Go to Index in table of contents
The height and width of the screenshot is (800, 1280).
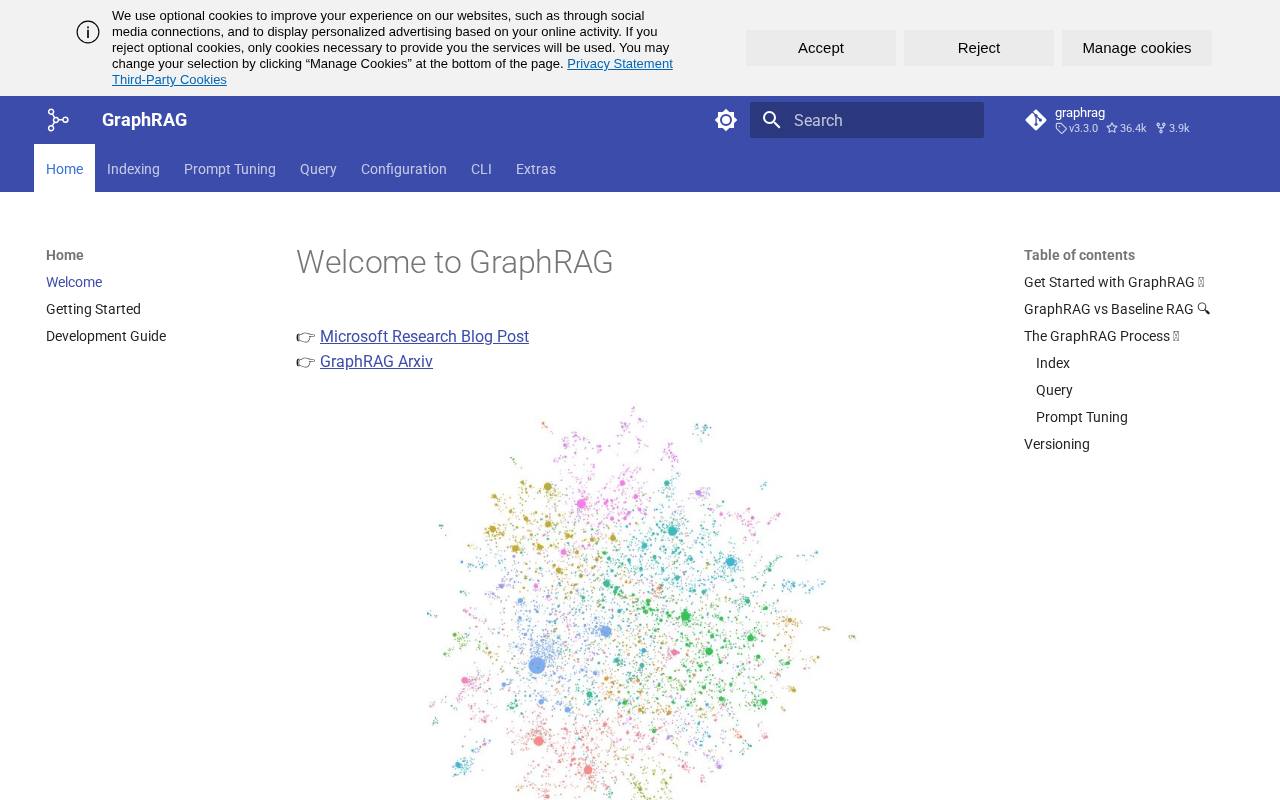coord(1053,363)
